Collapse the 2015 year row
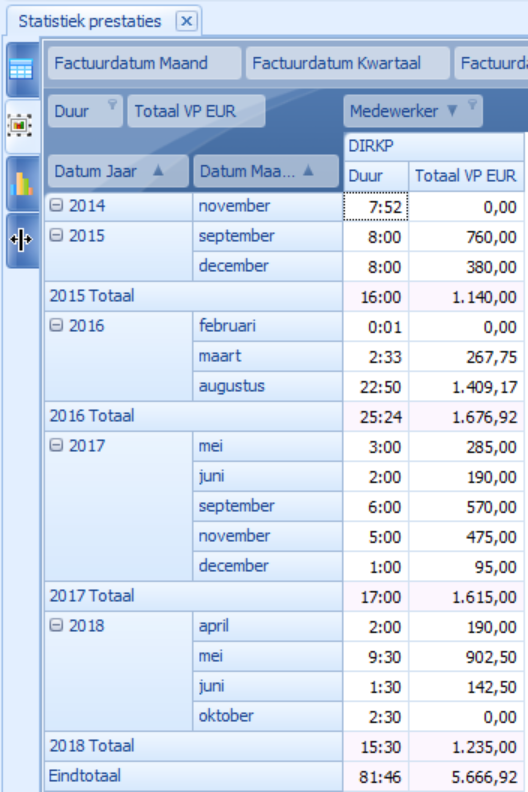The width and height of the screenshot is (528, 792). pyautogui.click(x=56, y=235)
